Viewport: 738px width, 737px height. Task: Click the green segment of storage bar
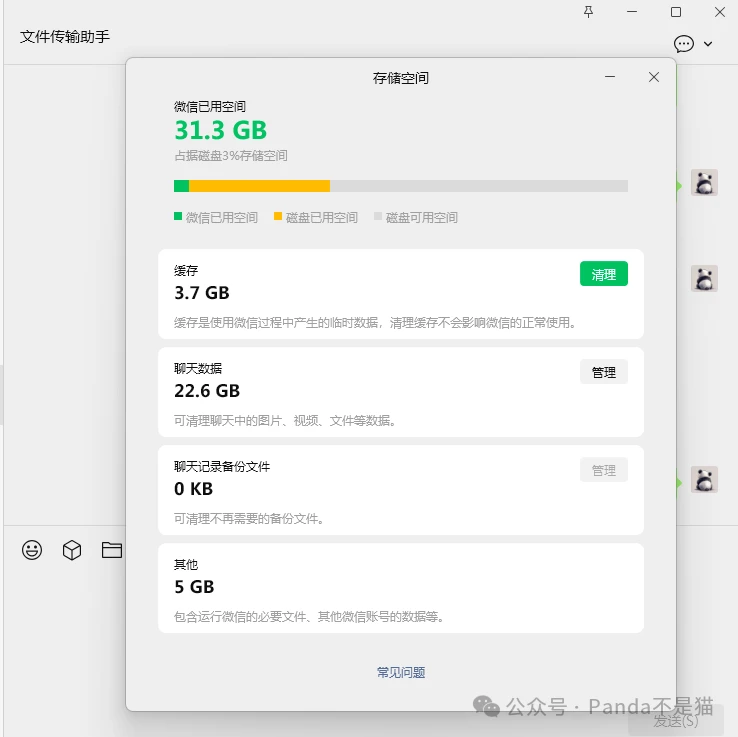[x=181, y=186]
